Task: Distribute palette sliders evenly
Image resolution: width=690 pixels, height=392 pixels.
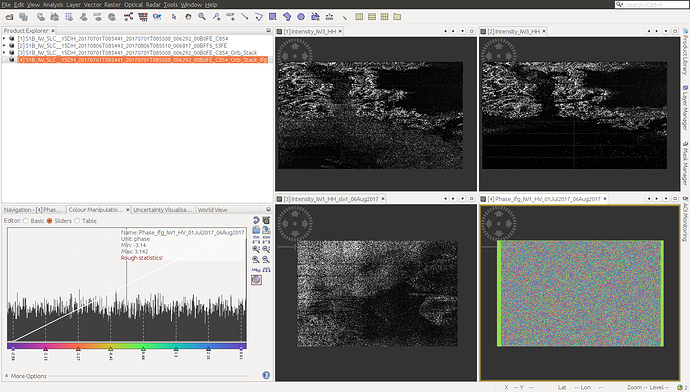Action: pos(266,269)
